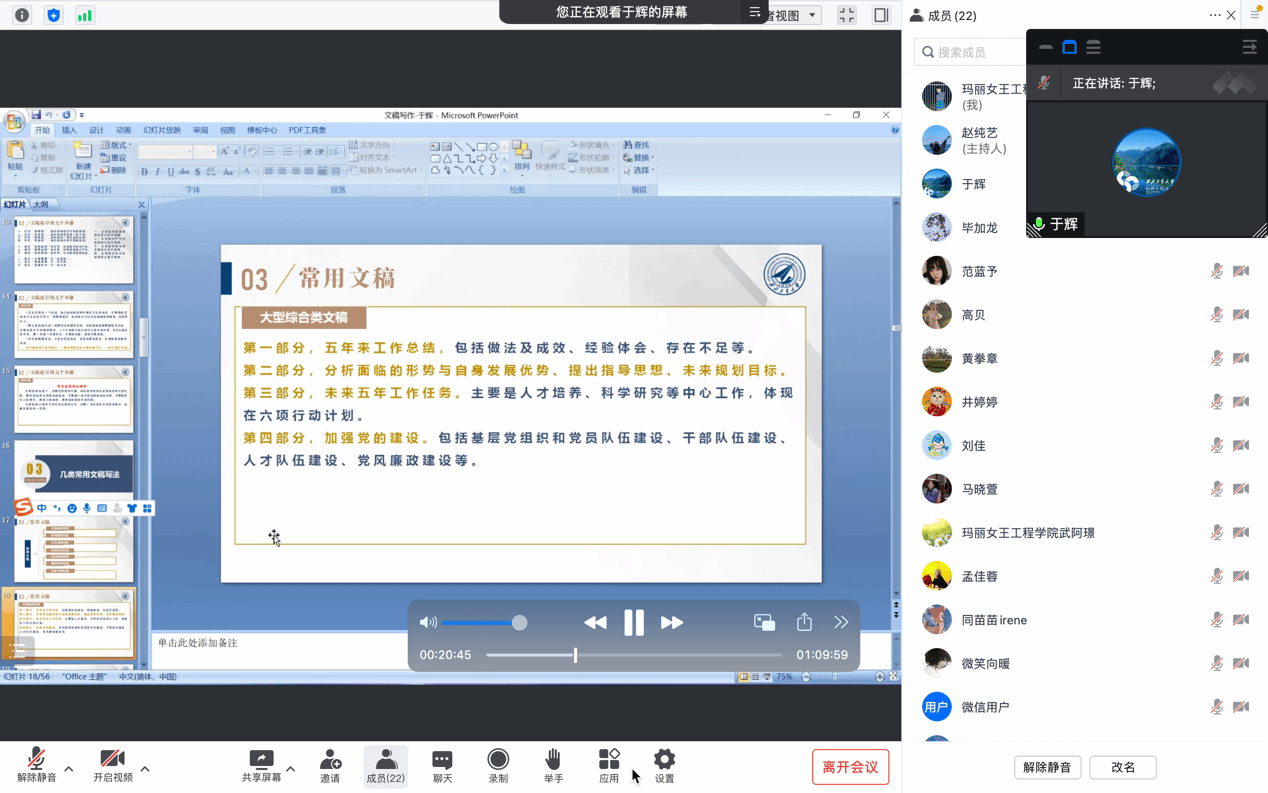The image size is (1268, 793).
Task: Open the Share Screen option
Action: pyautogui.click(x=261, y=766)
